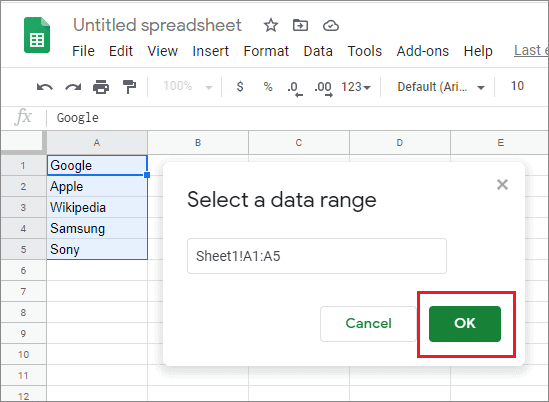Select row 11 header
The height and width of the screenshot is (402, 549).
click(23, 375)
